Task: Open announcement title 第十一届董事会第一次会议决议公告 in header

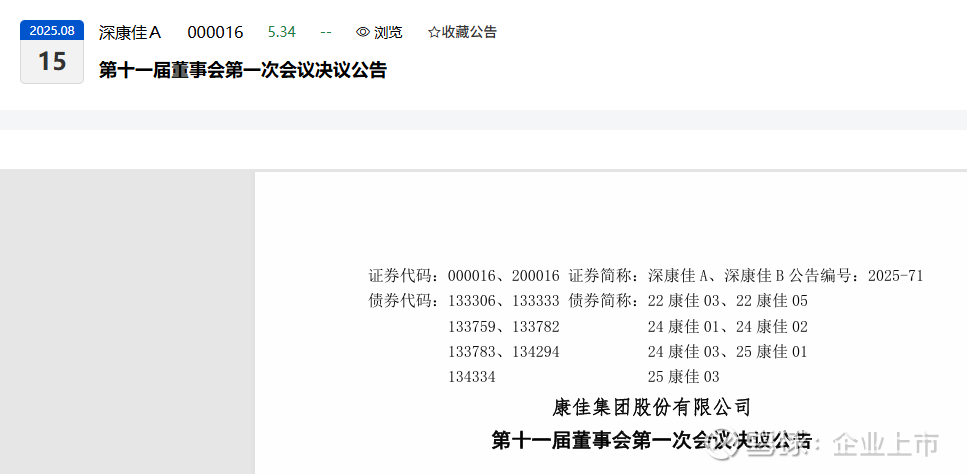Action: [x=243, y=70]
